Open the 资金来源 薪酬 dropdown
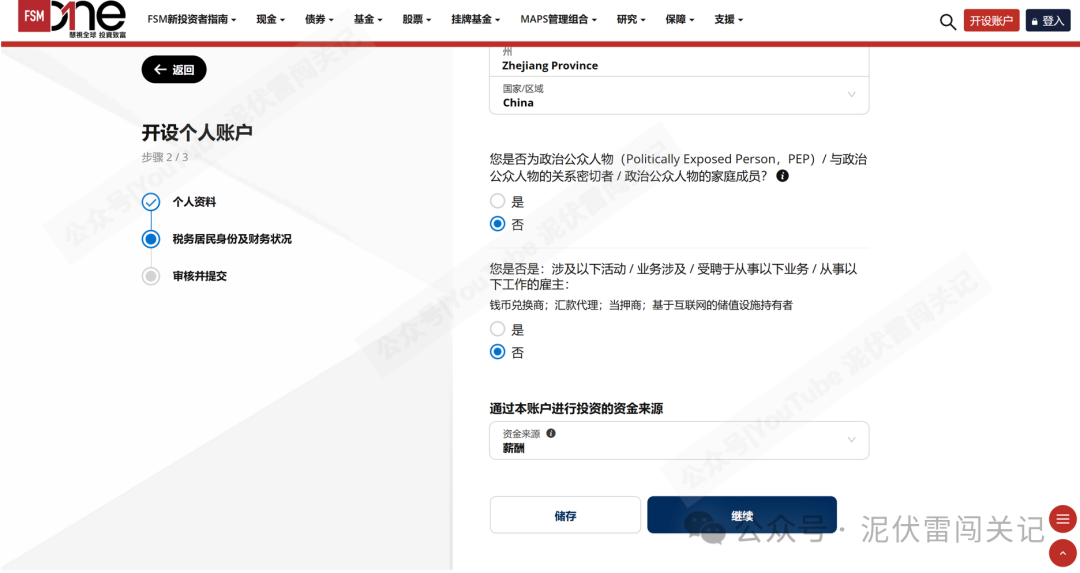The height and width of the screenshot is (573, 1080). point(679,441)
